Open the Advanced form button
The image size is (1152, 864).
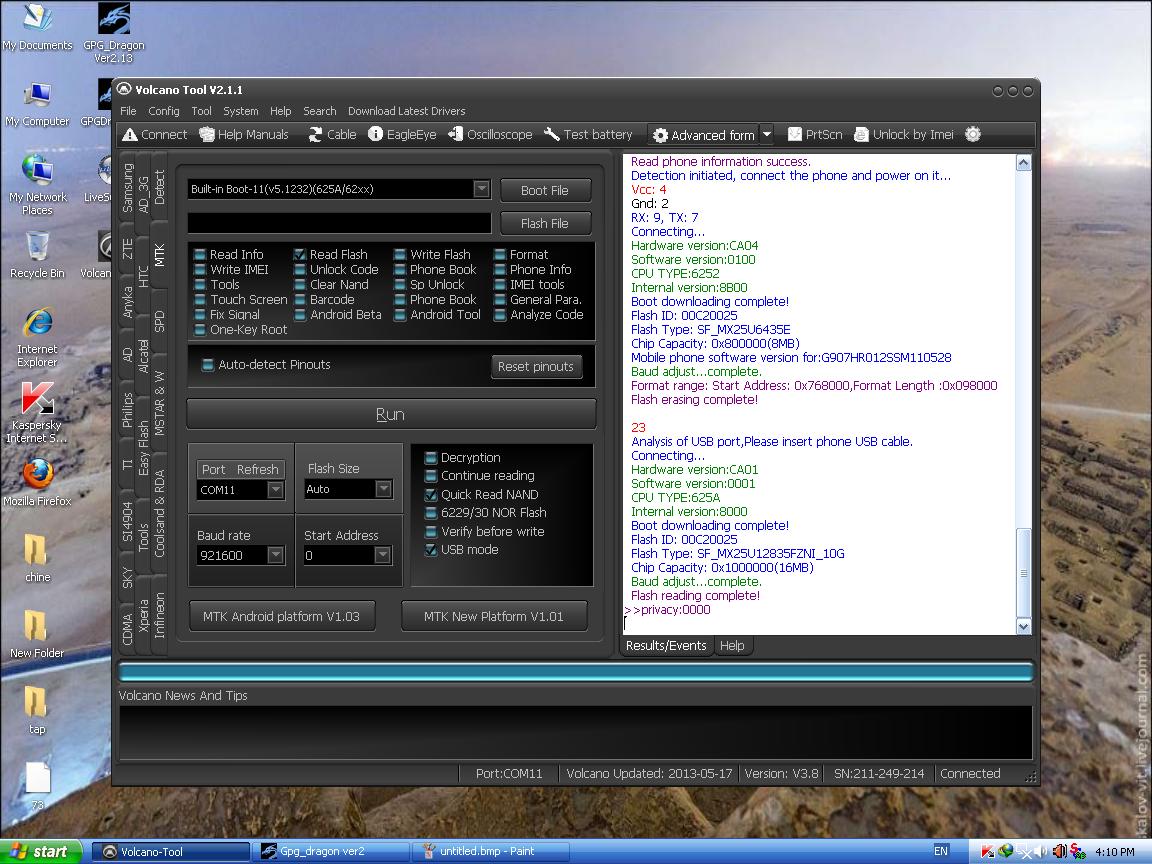(704, 135)
